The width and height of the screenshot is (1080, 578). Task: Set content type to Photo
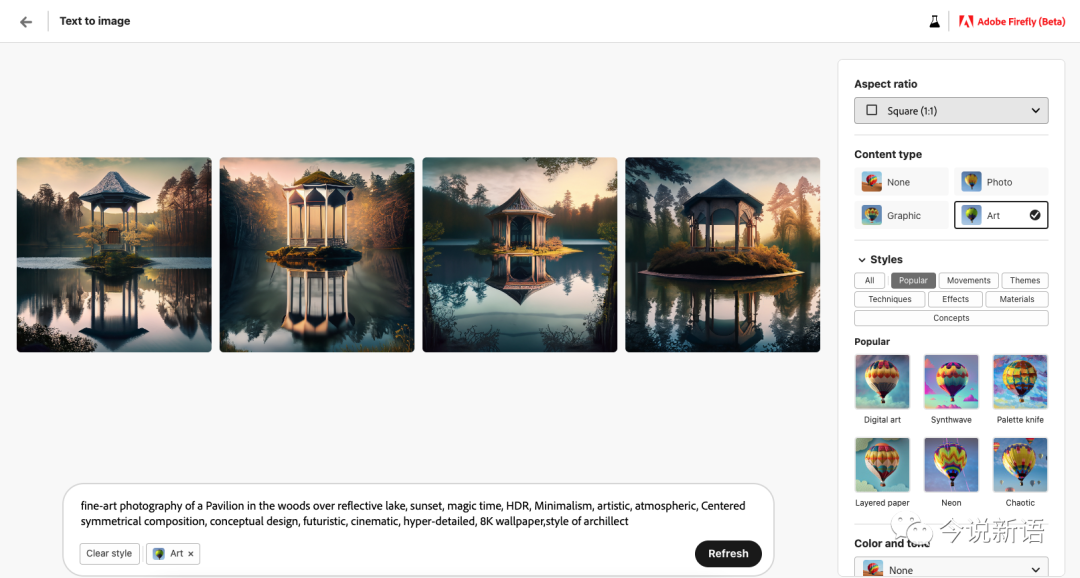tap(1001, 182)
